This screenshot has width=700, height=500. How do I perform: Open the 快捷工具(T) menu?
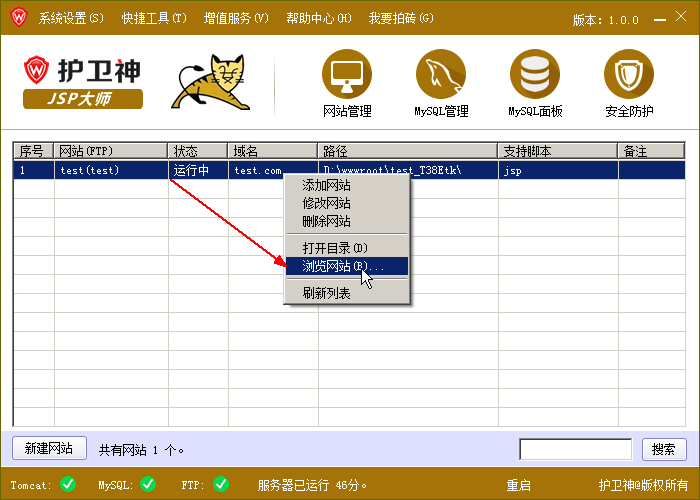(154, 18)
